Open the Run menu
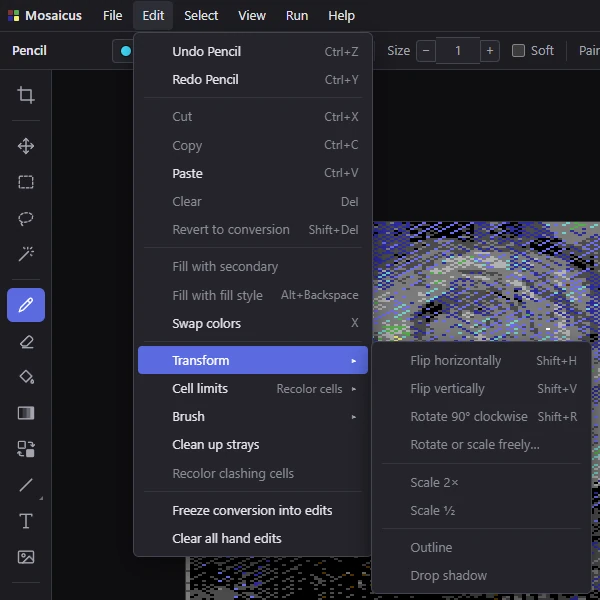 pos(297,16)
